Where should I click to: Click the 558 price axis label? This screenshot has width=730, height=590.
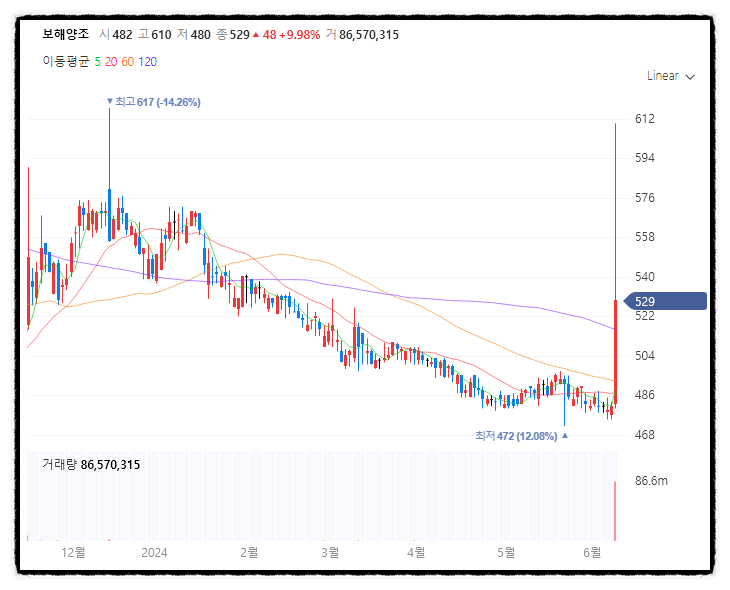pyautogui.click(x=645, y=237)
